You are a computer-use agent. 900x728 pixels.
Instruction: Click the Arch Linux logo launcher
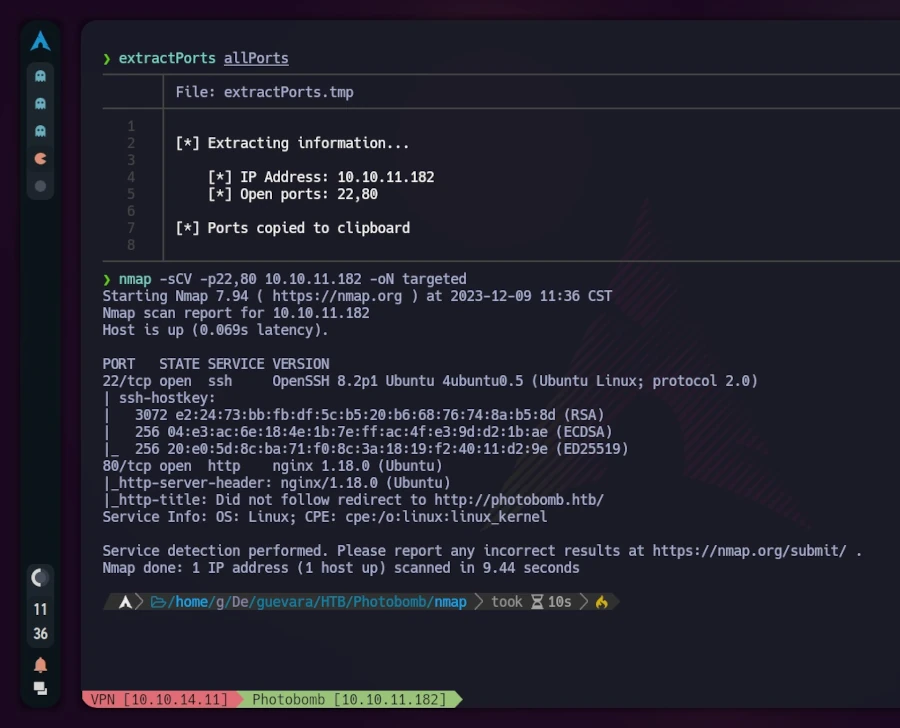[x=40, y=41]
